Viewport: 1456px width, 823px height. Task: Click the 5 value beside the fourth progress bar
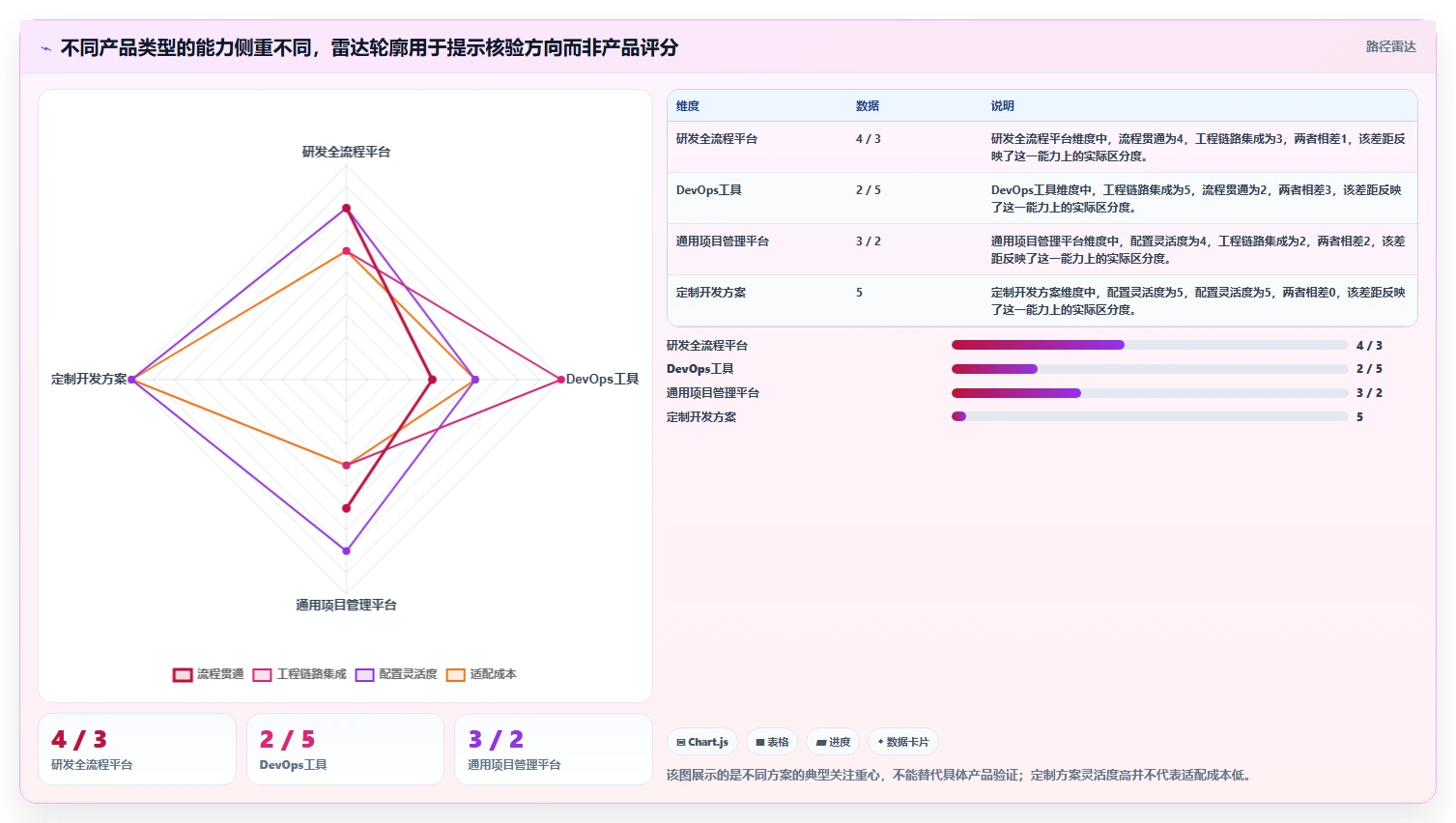[x=1359, y=416]
